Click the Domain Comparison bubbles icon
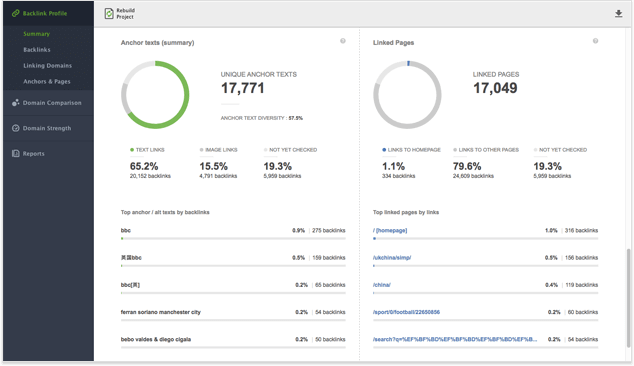 (15, 103)
